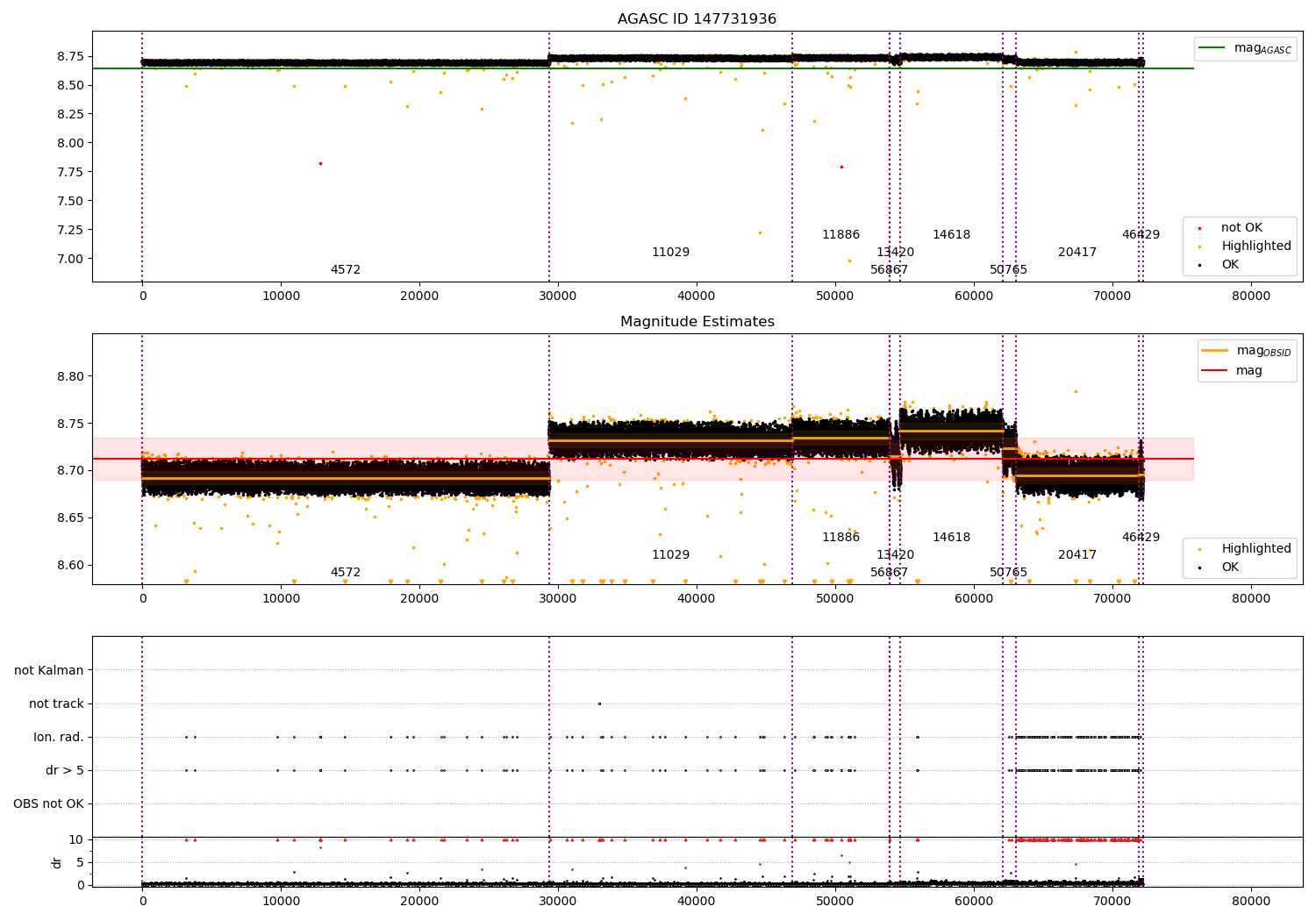Image resolution: width=1316 pixels, height=921 pixels.
Task: Click the 'Magnitude Estimates' panel title
Action: click(x=697, y=322)
